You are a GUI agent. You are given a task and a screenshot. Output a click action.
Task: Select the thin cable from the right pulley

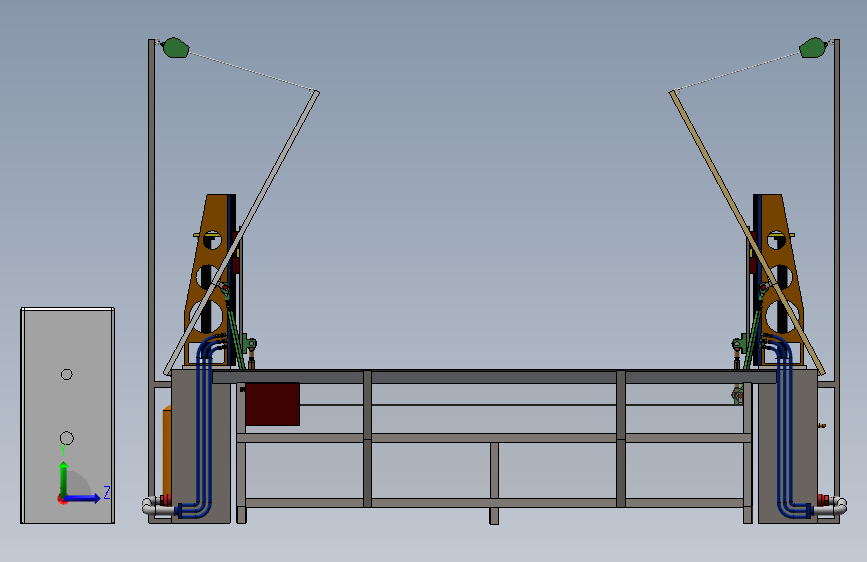tap(737, 72)
